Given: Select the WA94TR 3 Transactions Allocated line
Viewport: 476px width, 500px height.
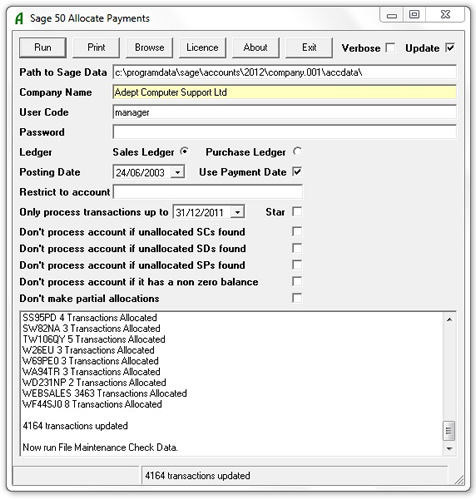Looking at the screenshot, I should point(91,372).
